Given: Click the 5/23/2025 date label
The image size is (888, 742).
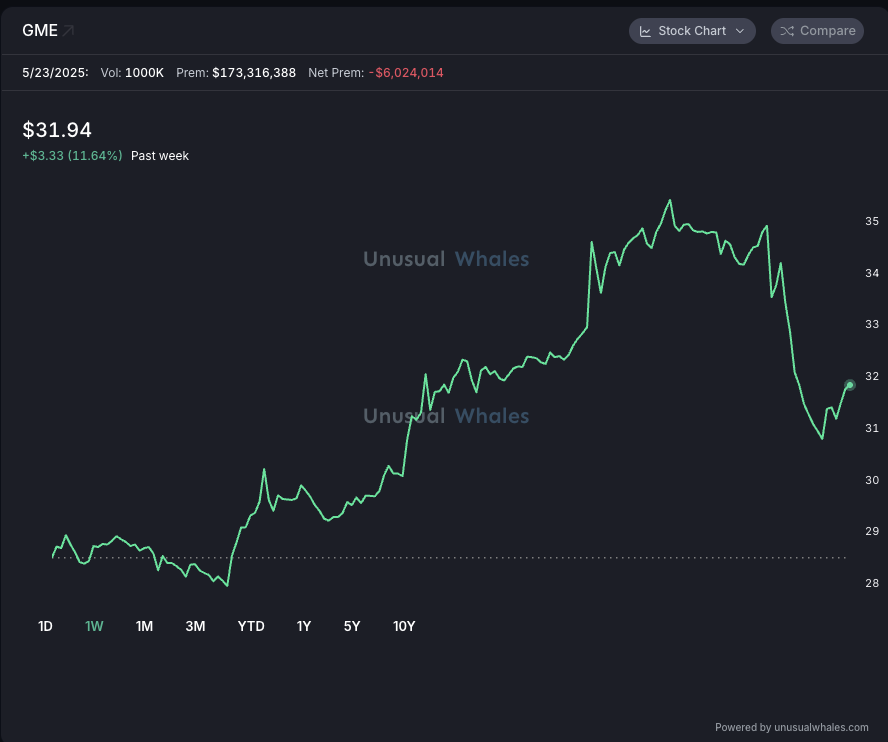Looking at the screenshot, I should (x=55, y=73).
